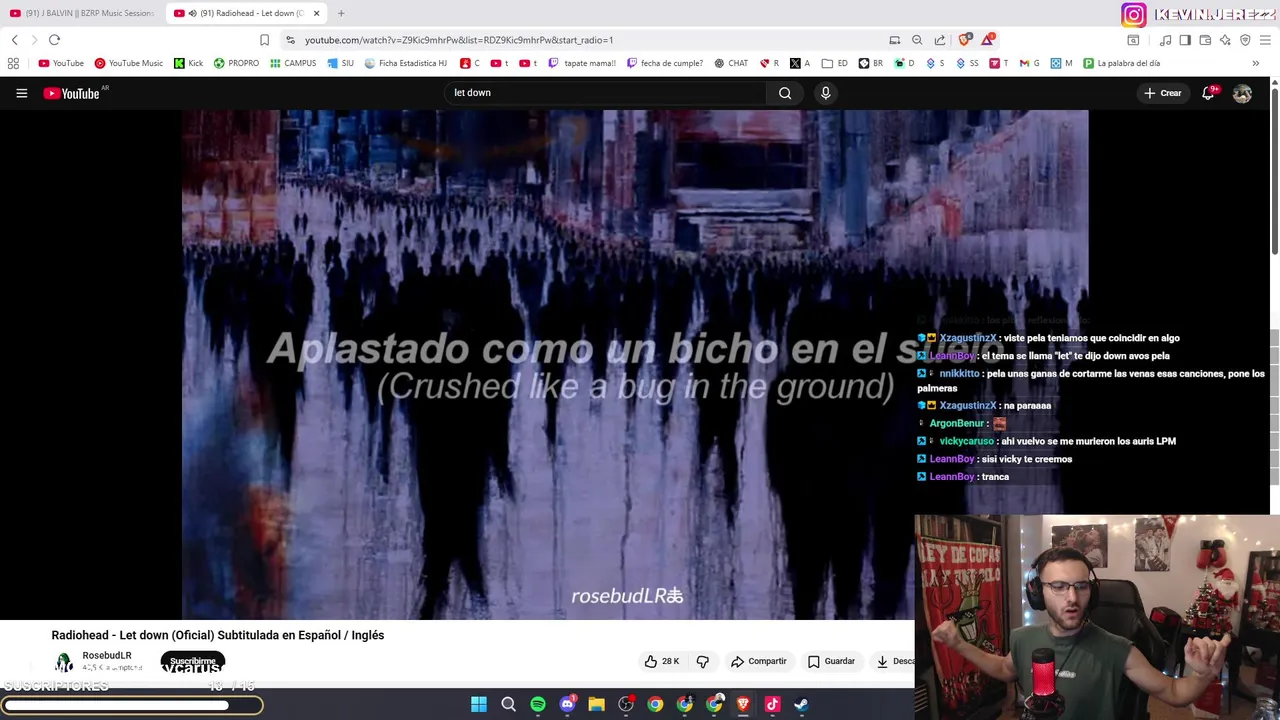The image size is (1280, 720).
Task: Open the Crear create menu
Action: 1163,93
